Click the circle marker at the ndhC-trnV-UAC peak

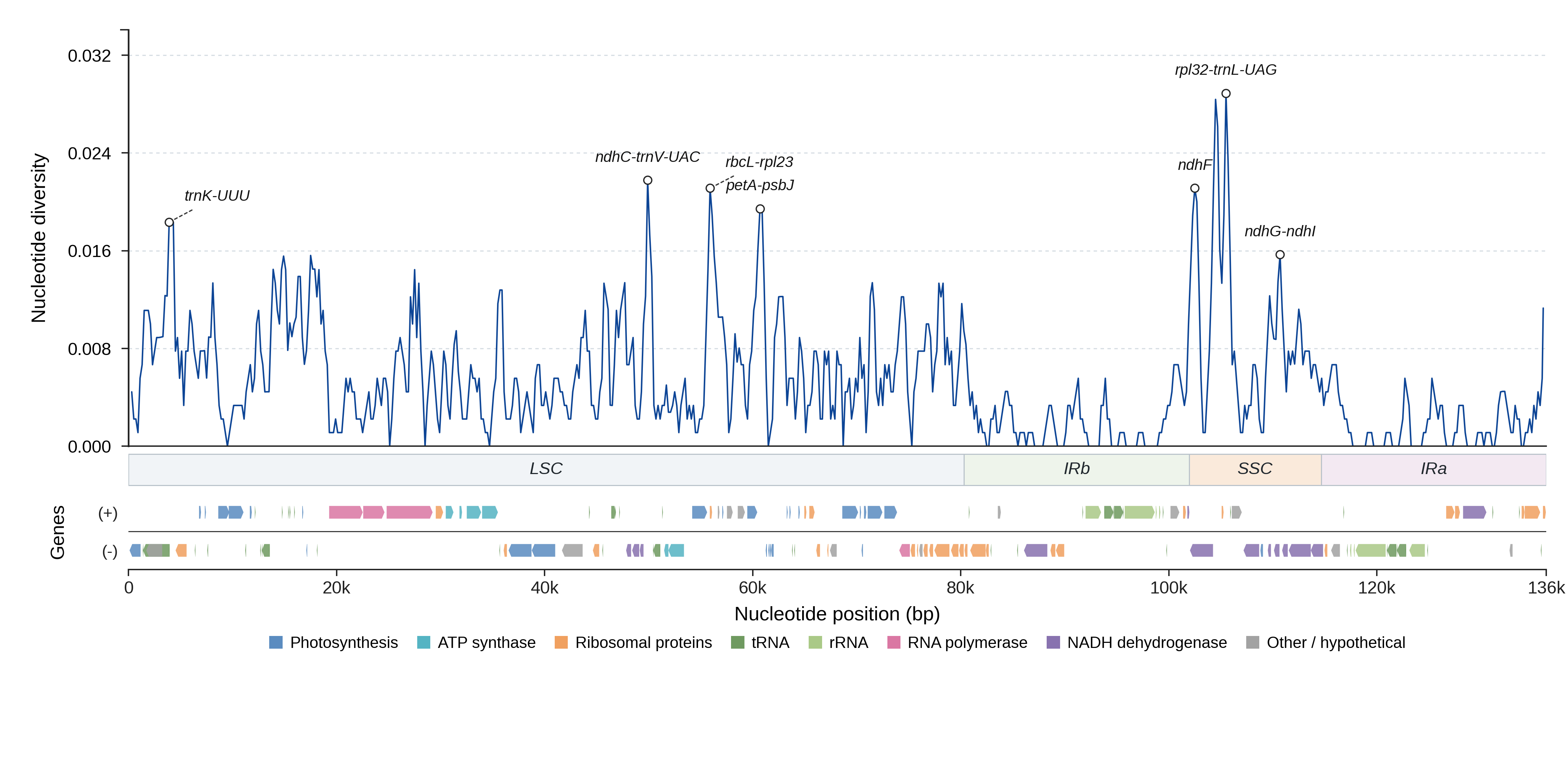tap(648, 180)
